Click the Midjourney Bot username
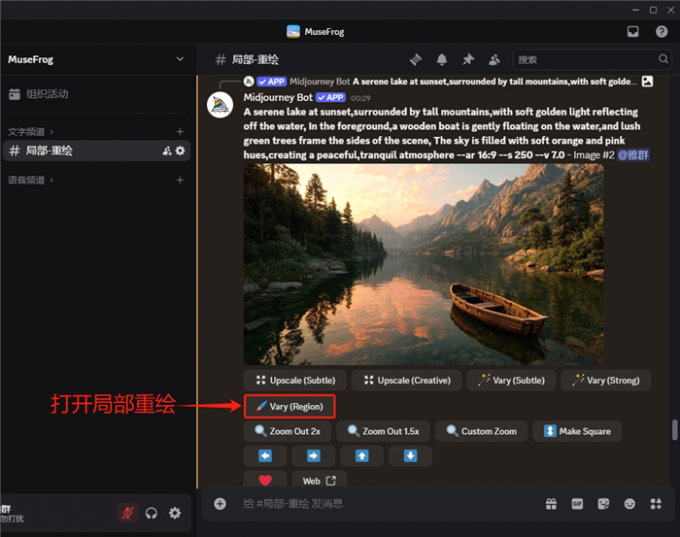Image resolution: width=680 pixels, height=537 pixels. point(278,98)
